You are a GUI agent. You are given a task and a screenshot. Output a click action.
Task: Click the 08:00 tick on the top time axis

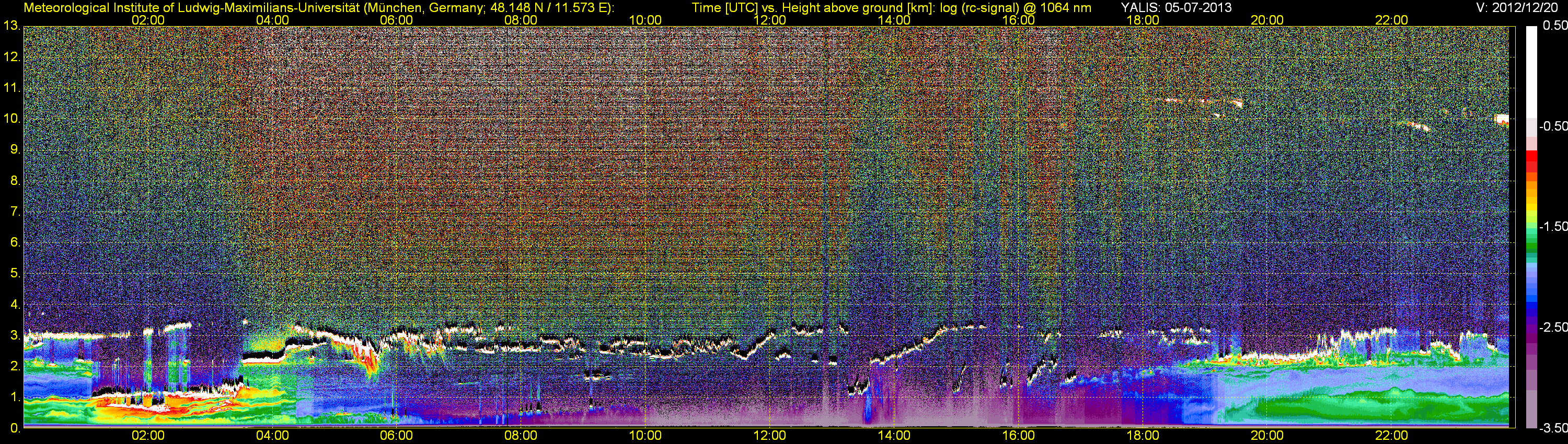tap(521, 20)
